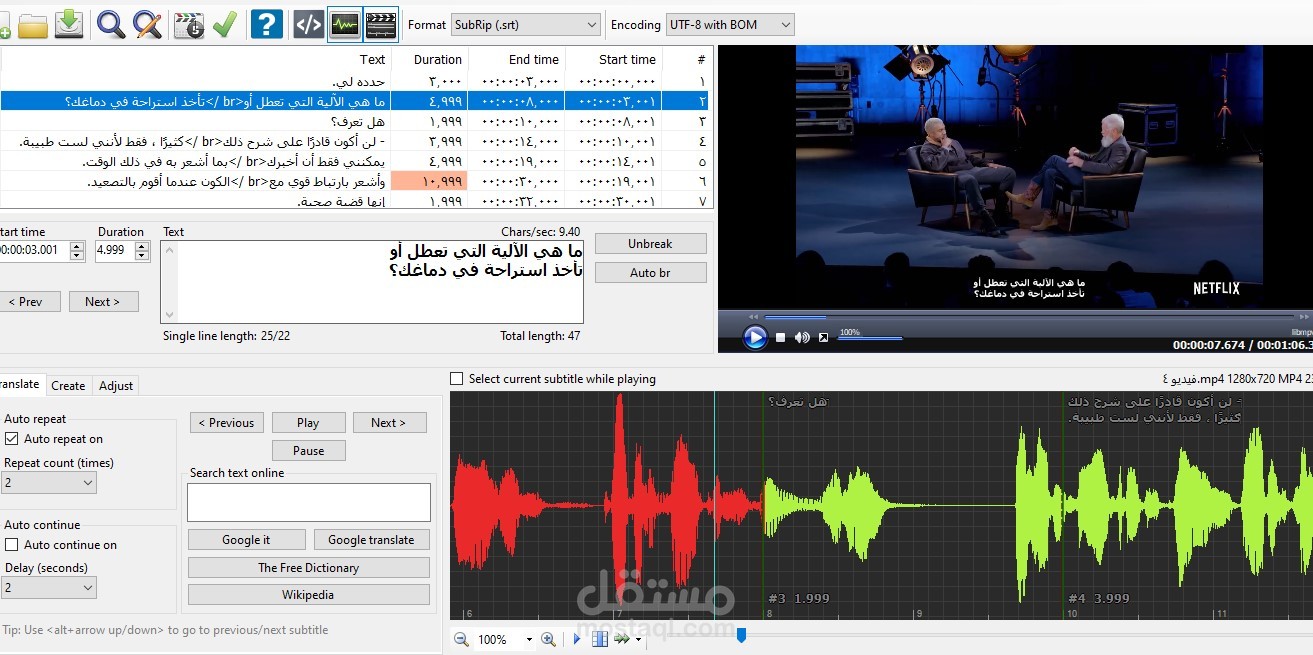Switch to the Create tab

tap(68, 385)
